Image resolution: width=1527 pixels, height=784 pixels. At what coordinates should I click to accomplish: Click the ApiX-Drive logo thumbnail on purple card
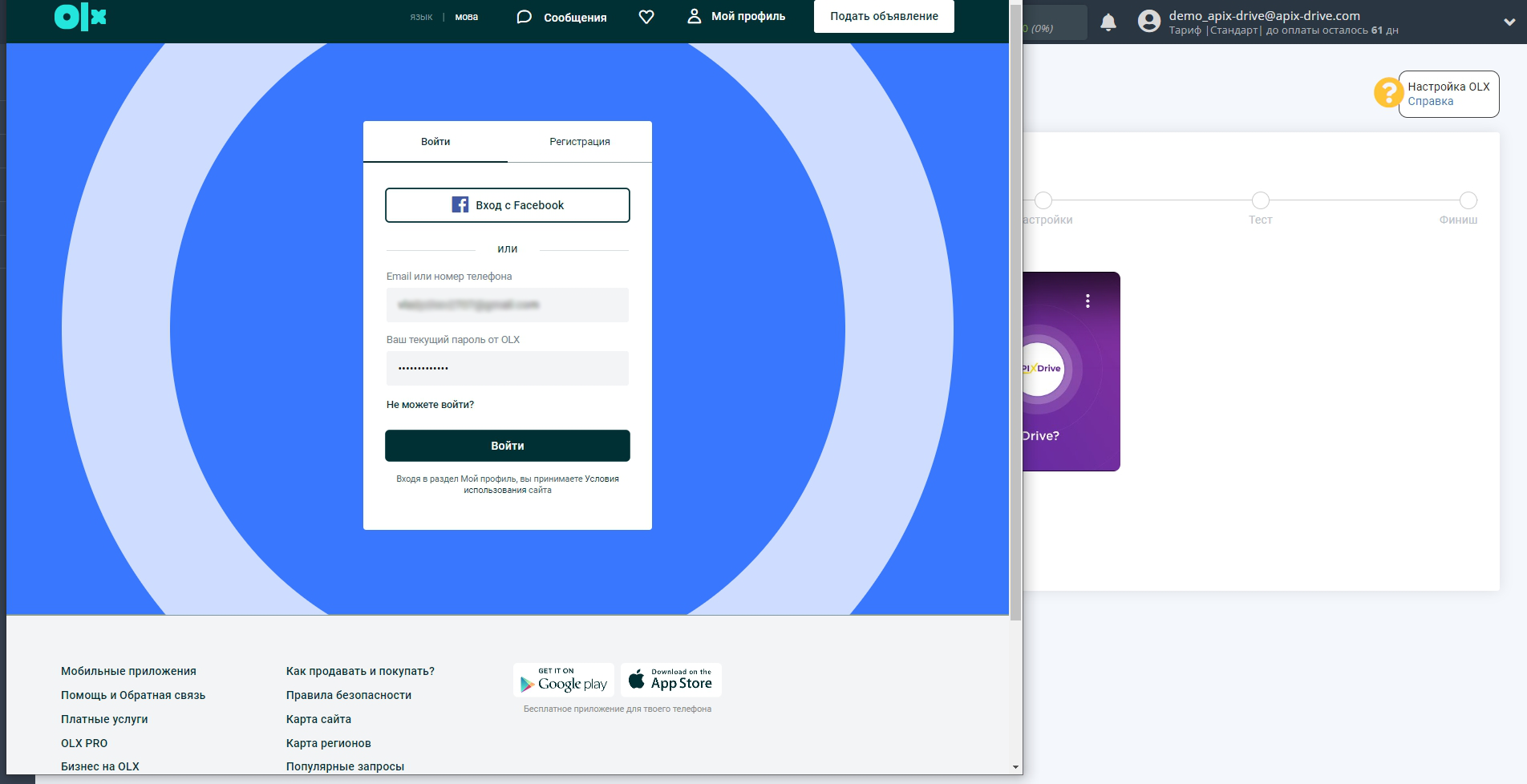click(x=1043, y=369)
